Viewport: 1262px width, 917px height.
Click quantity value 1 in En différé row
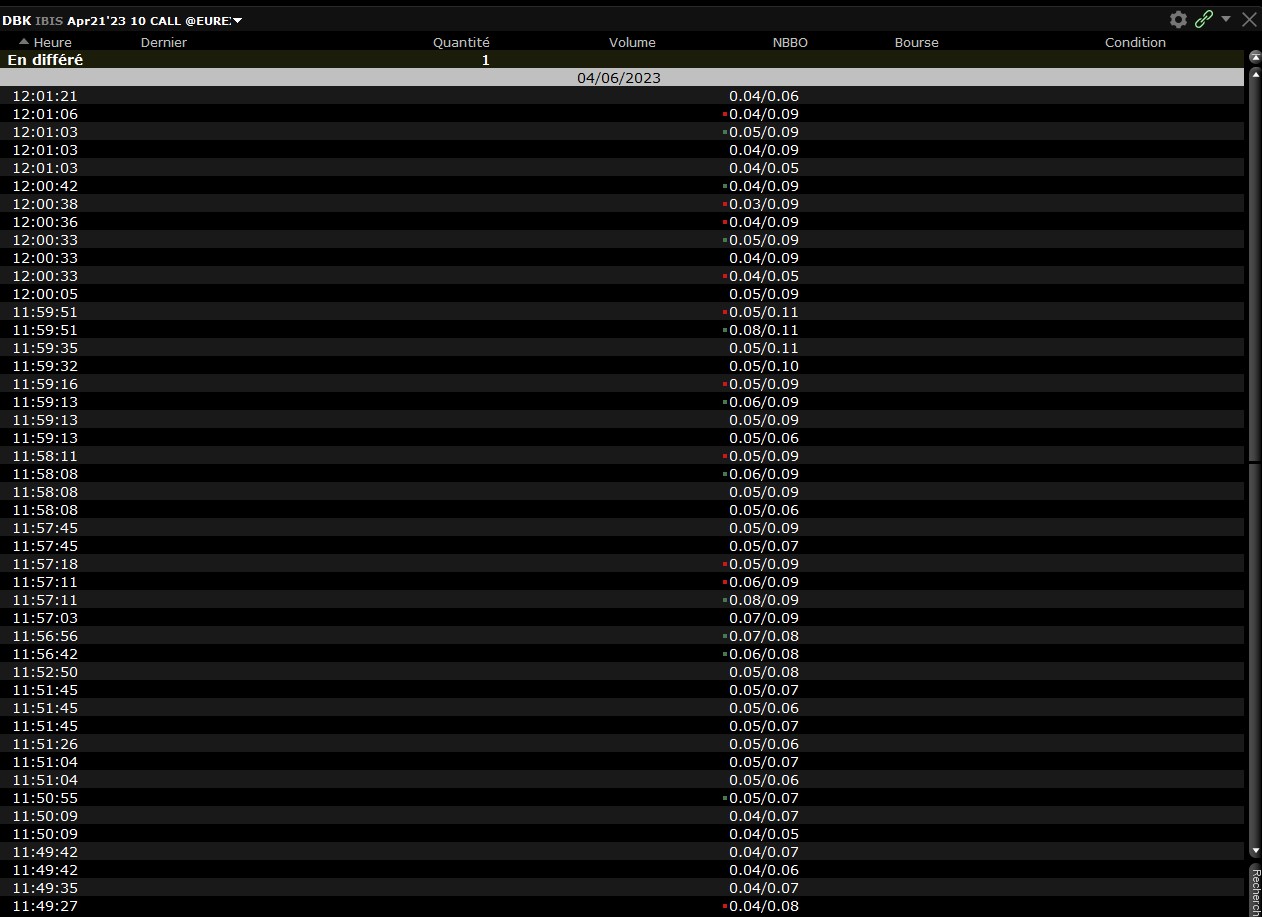(x=486, y=60)
